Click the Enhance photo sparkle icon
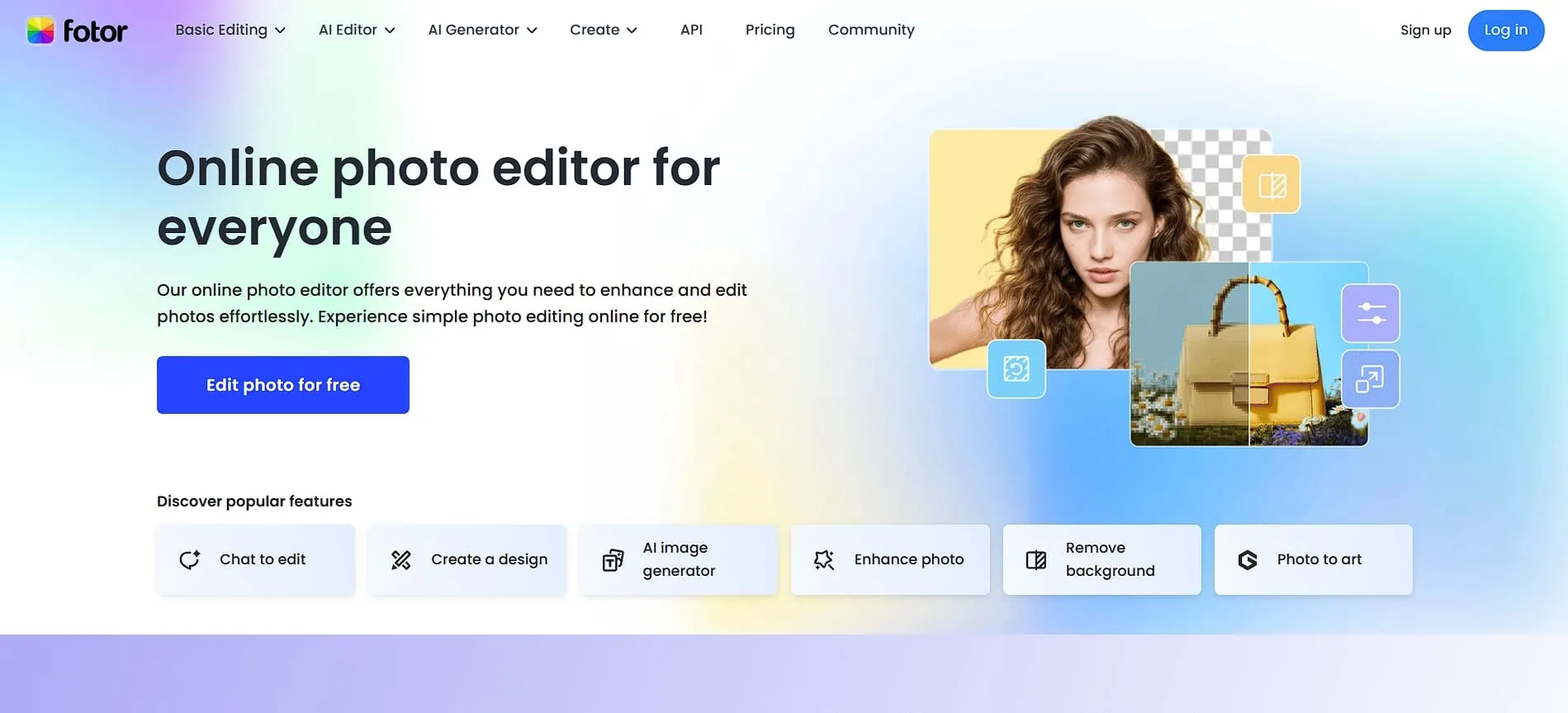 tap(824, 559)
